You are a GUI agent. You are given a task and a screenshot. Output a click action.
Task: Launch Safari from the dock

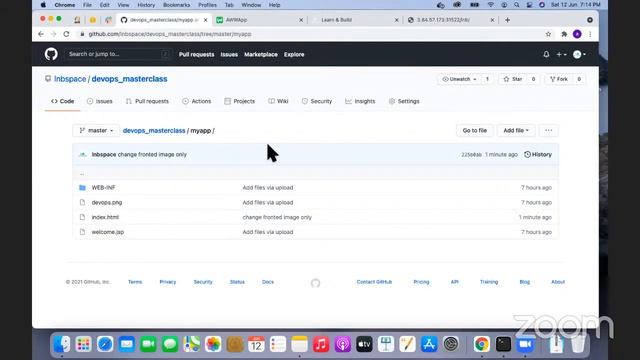coord(105,344)
